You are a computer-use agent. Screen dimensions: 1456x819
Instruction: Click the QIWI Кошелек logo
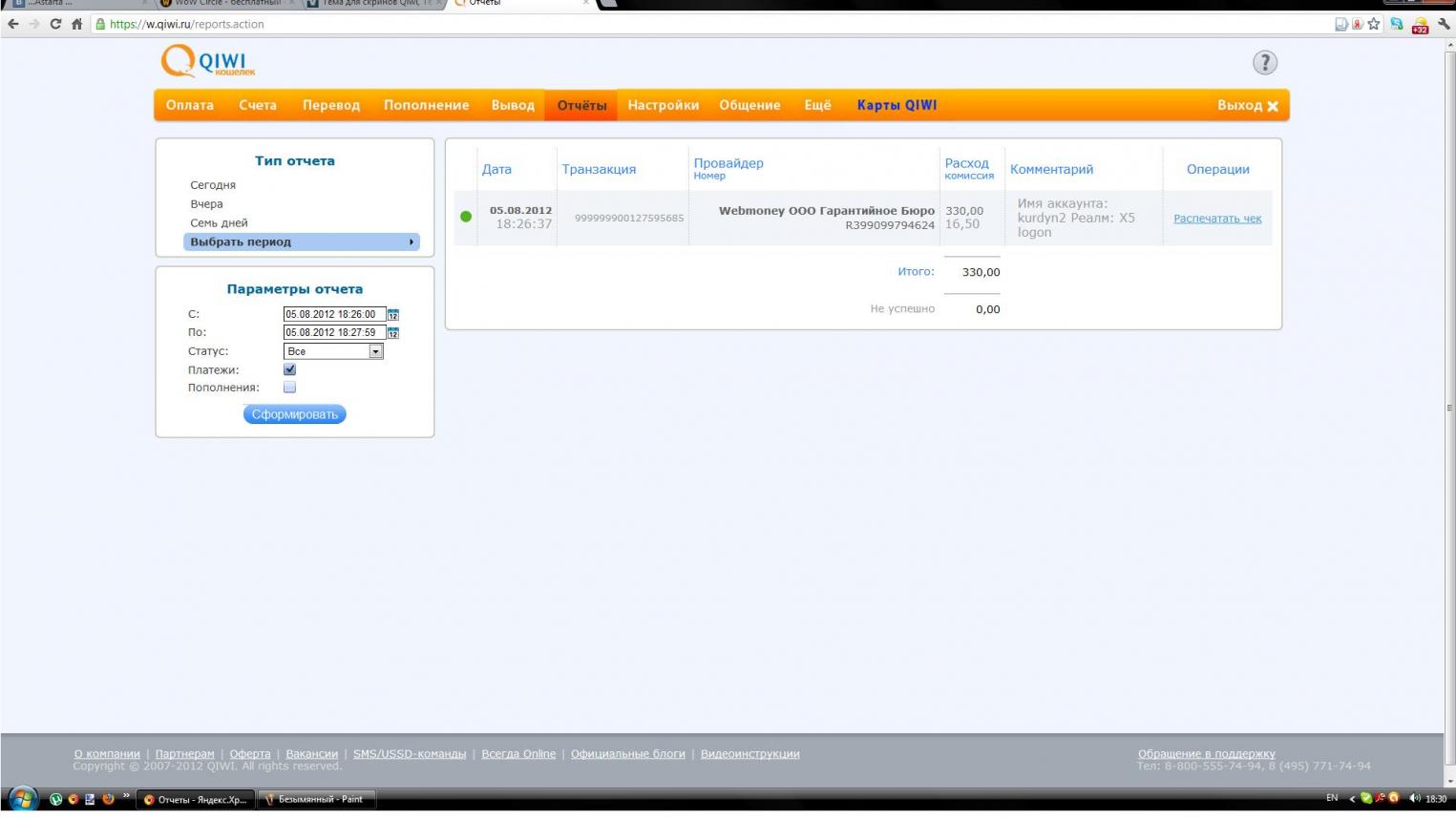click(x=208, y=62)
